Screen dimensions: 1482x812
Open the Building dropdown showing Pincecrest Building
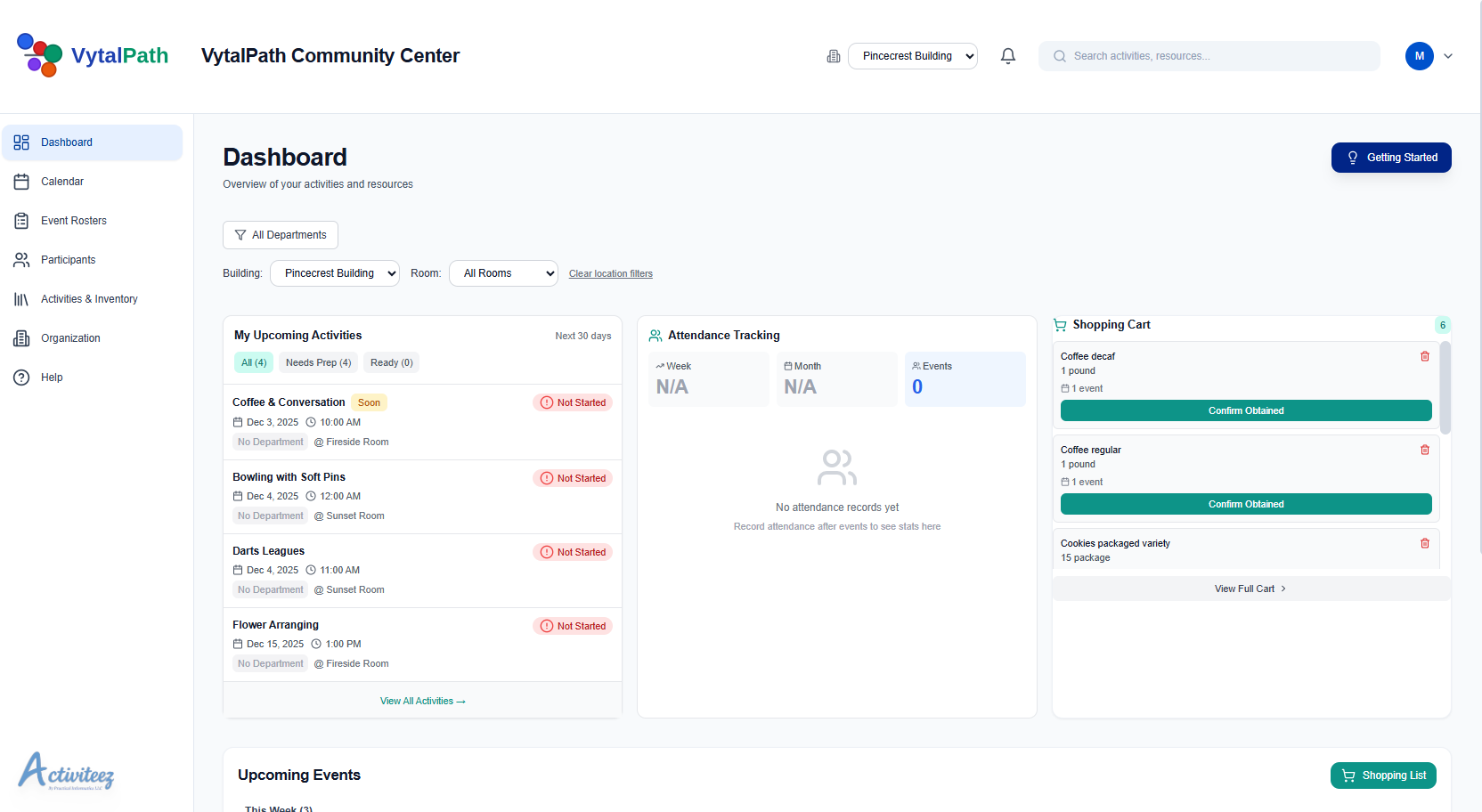coord(334,273)
